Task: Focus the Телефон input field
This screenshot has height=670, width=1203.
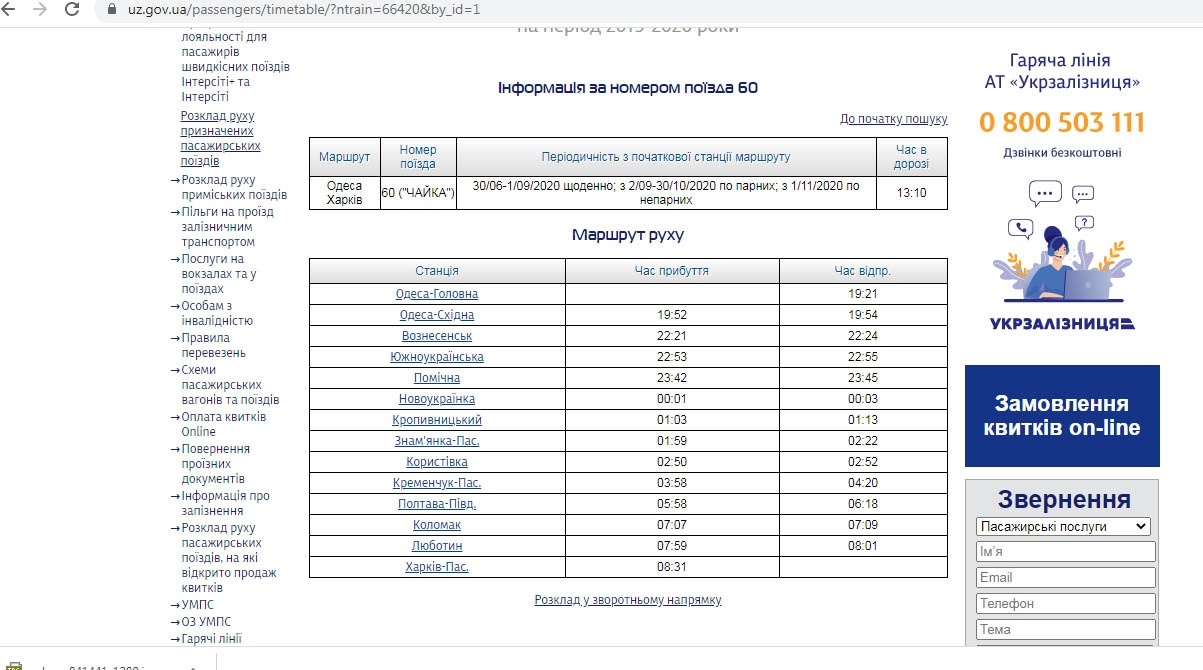Action: point(1066,604)
